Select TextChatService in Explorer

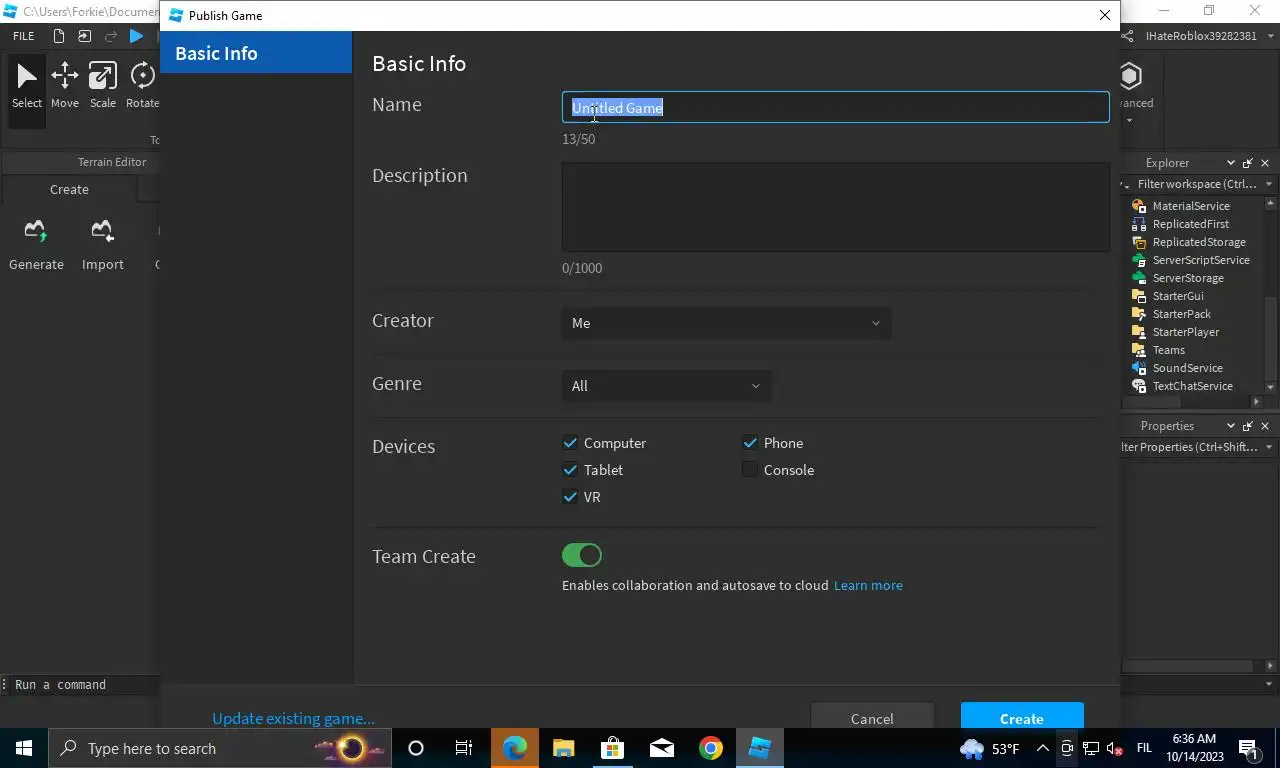(x=1192, y=386)
